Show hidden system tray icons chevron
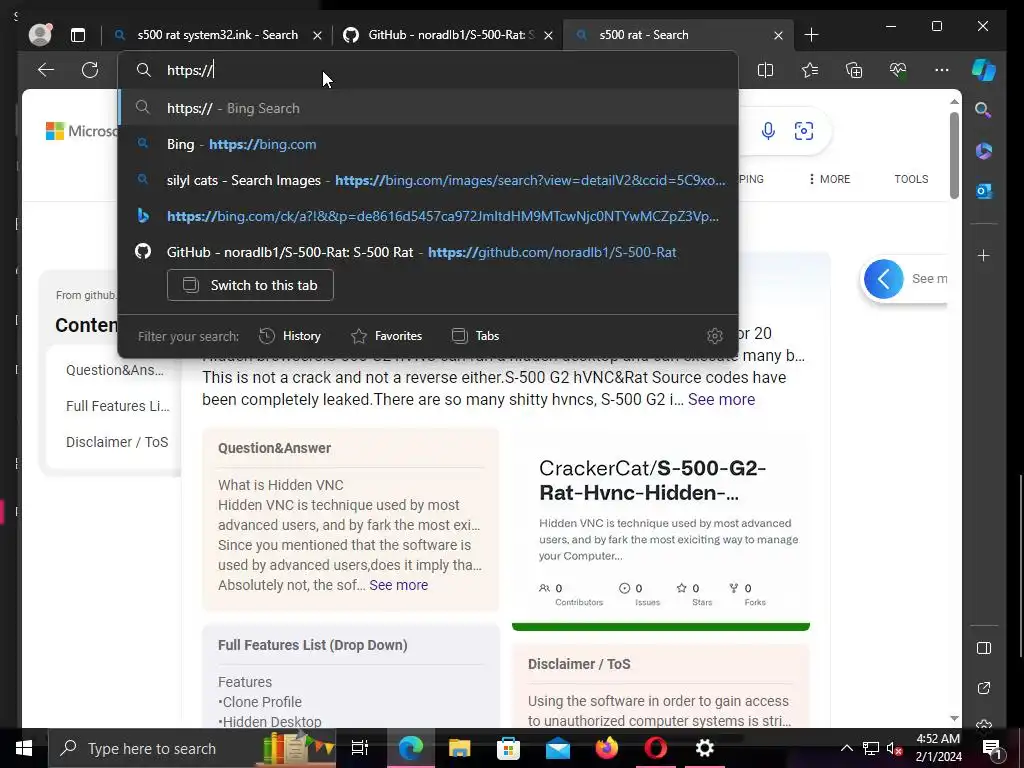Screen dimensions: 1024x768 tap(846, 748)
